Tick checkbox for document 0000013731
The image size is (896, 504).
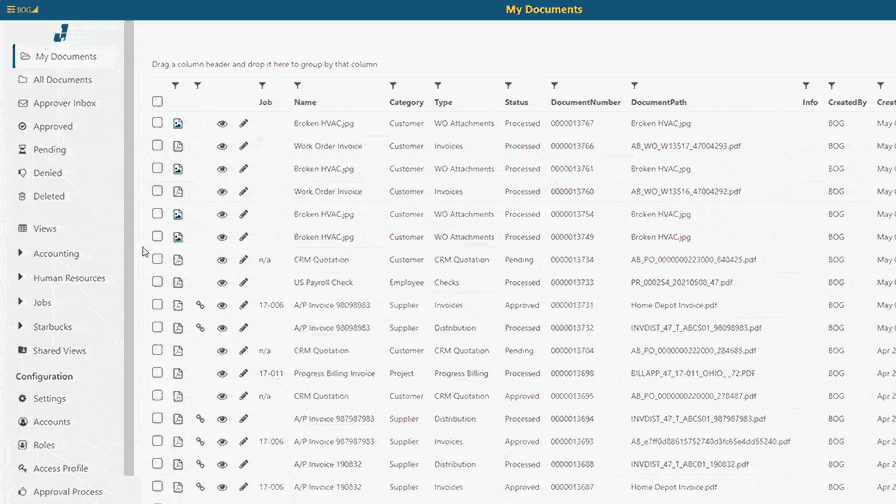[157, 305]
